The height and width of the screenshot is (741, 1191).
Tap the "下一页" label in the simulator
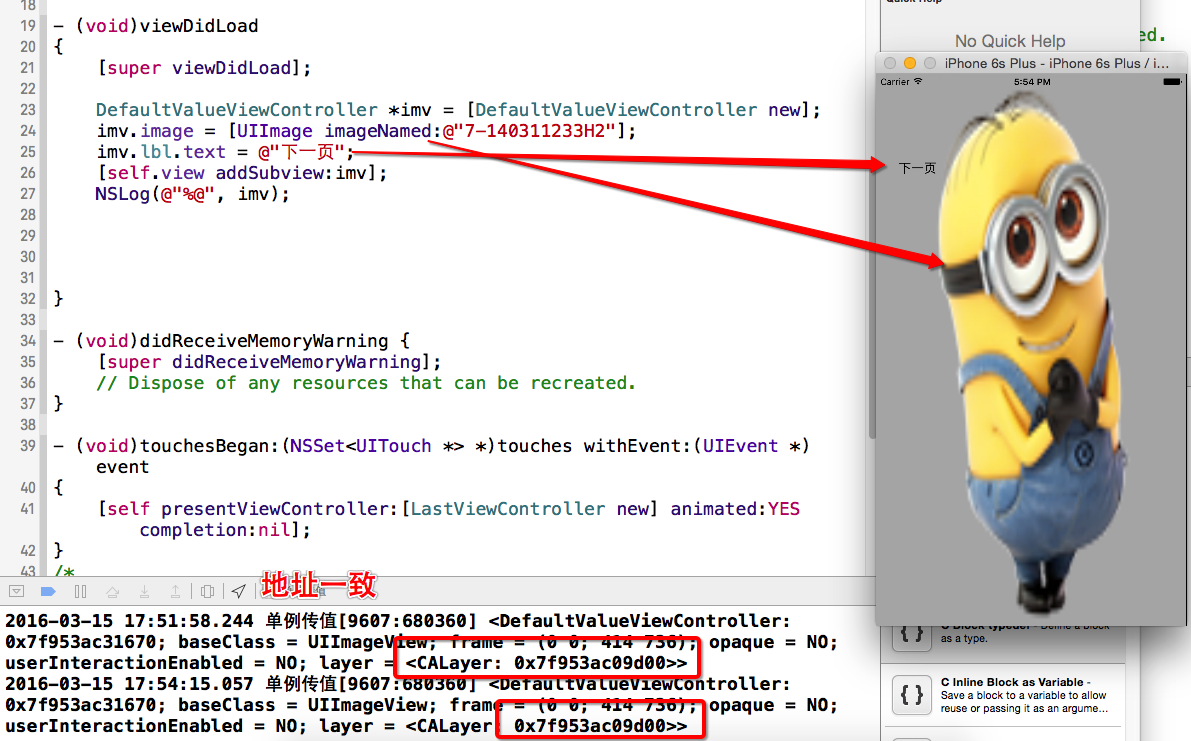917,168
